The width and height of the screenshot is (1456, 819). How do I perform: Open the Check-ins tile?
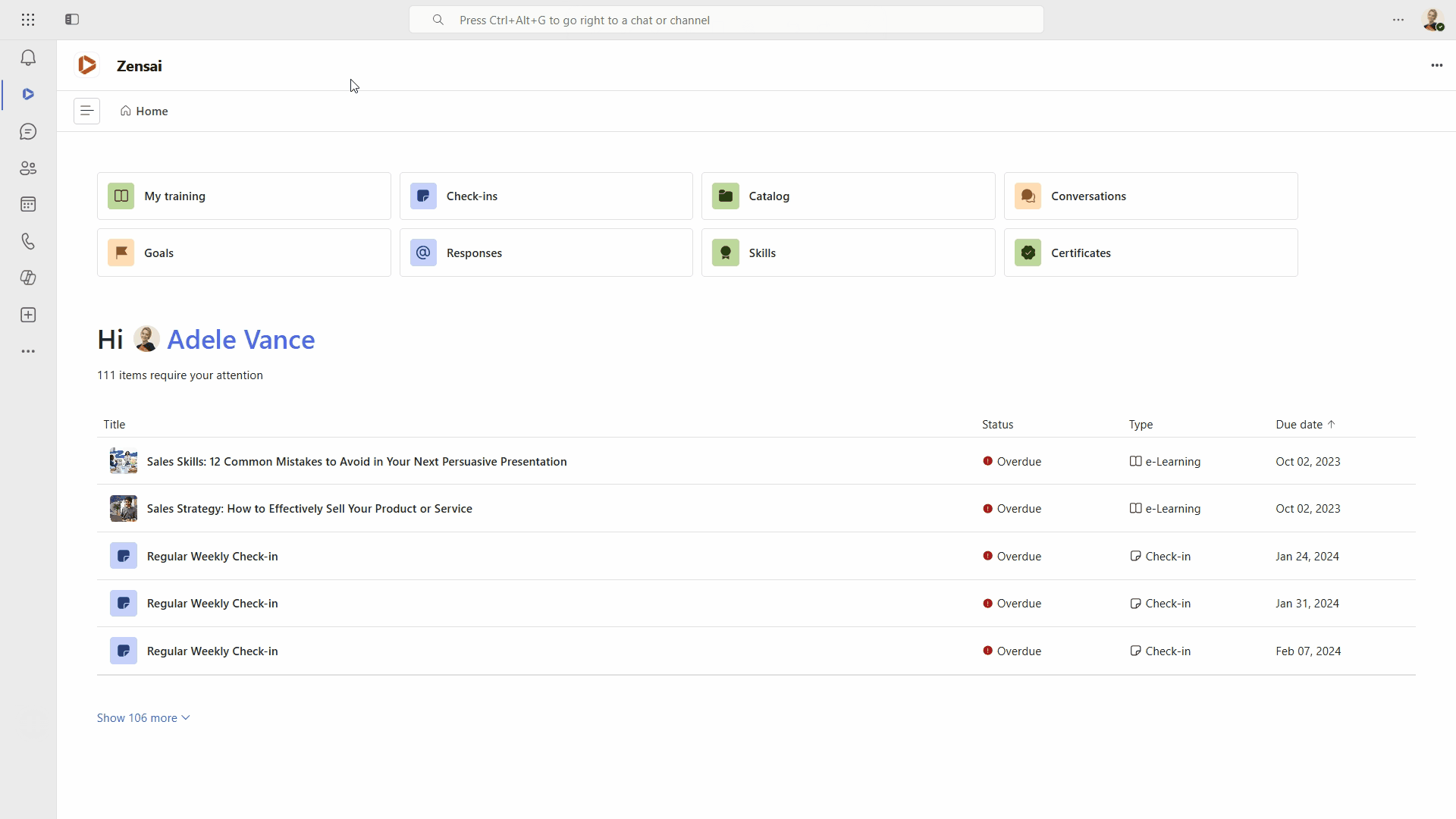tap(546, 196)
